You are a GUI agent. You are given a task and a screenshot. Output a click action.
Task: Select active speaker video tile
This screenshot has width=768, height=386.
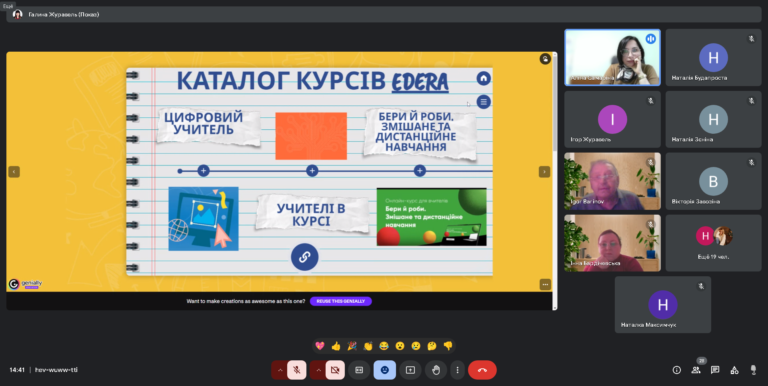click(x=612, y=57)
